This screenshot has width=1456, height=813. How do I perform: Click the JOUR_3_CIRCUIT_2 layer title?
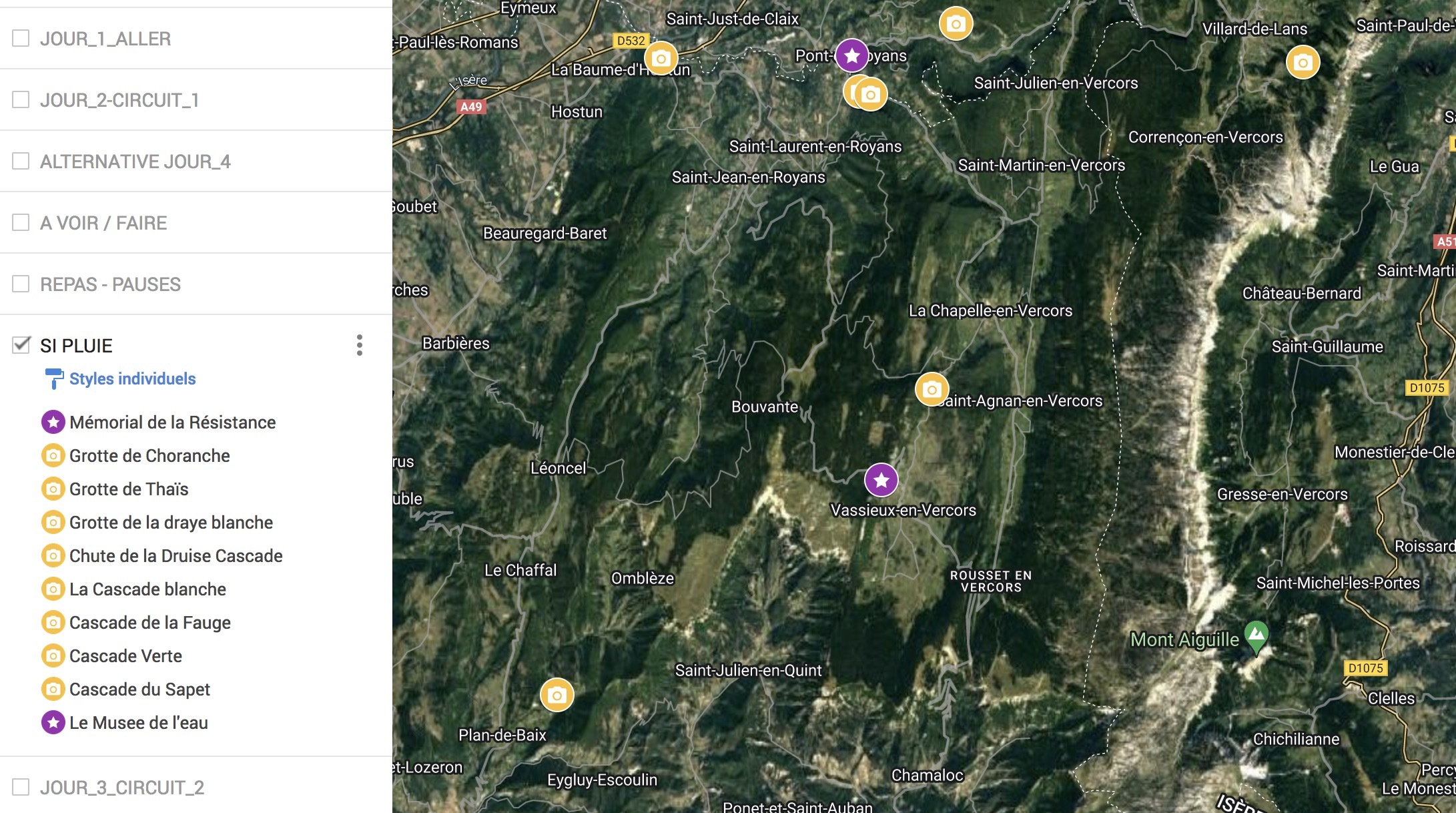[122, 788]
